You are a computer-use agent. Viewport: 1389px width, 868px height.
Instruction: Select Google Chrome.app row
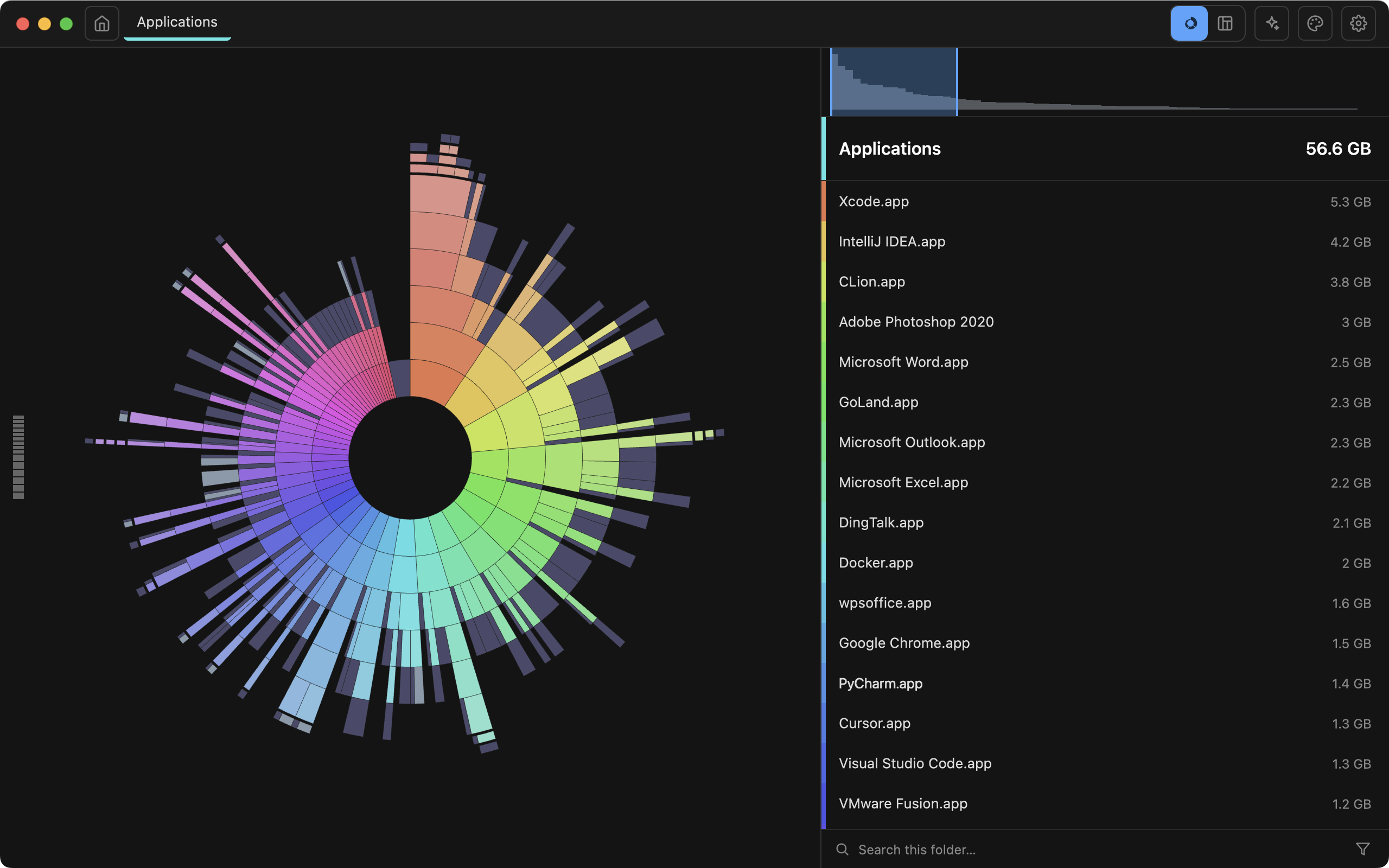click(x=1105, y=643)
